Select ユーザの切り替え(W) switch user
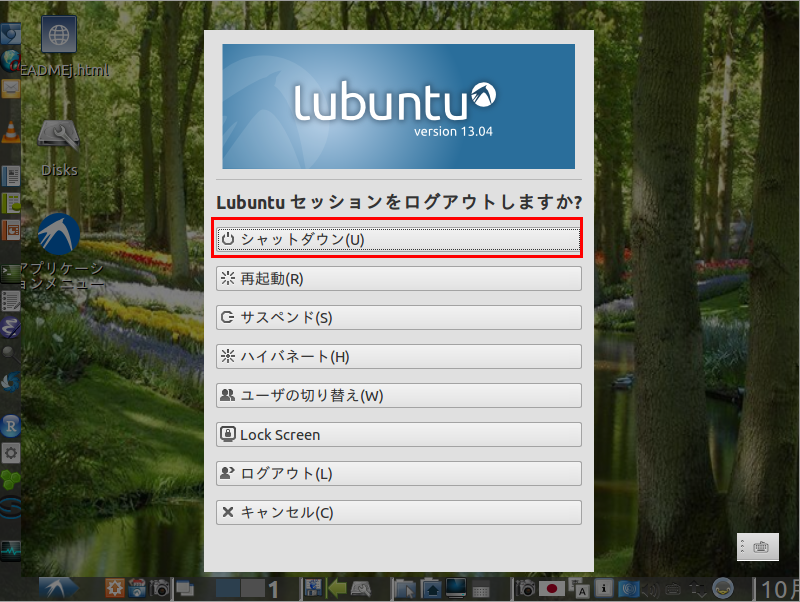Viewport: 800px width, 602px height. [x=398, y=395]
